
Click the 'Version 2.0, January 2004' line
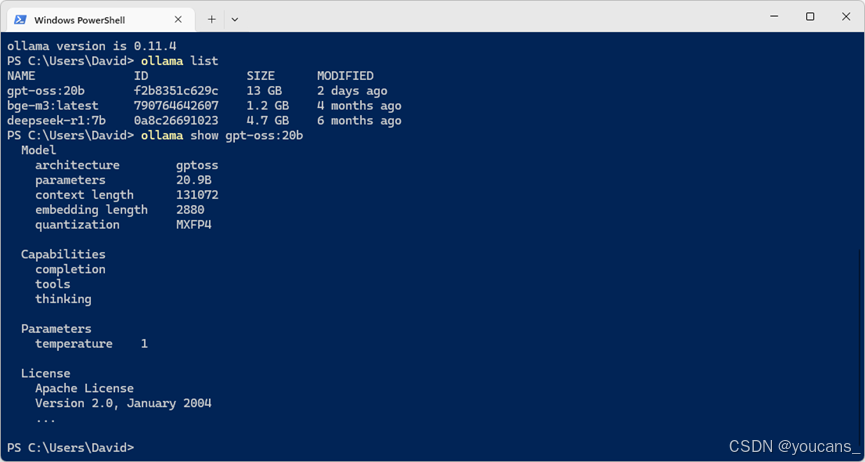pyautogui.click(x=124, y=403)
